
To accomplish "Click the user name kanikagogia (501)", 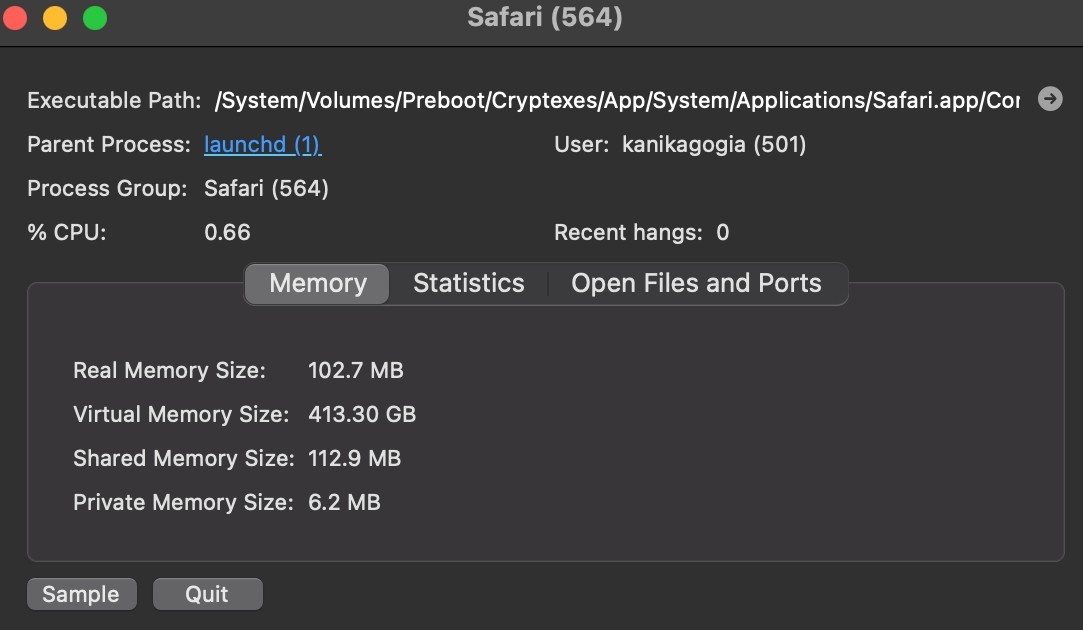I will 714,144.
